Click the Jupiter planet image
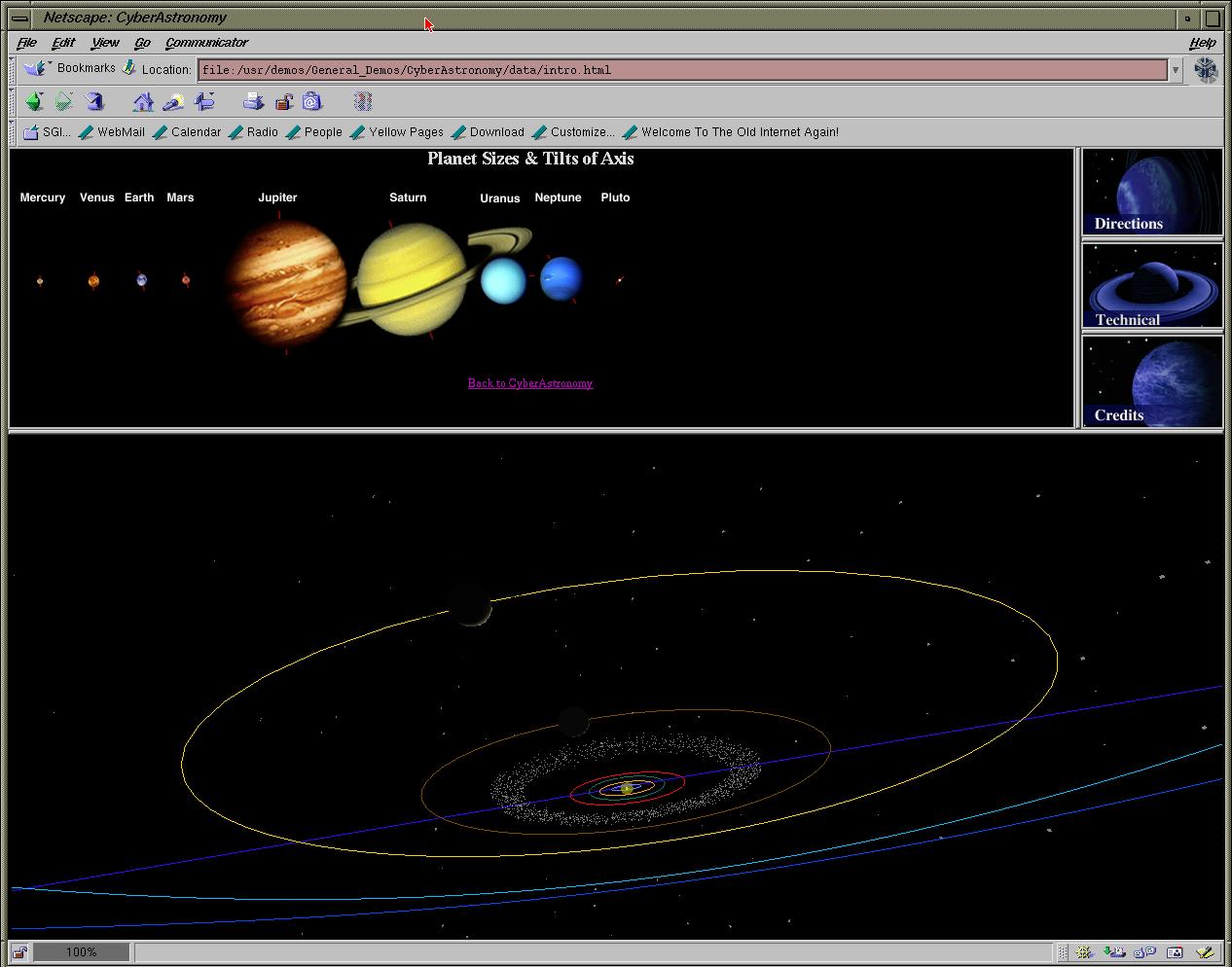This screenshot has width=1232, height=967. click(x=286, y=282)
